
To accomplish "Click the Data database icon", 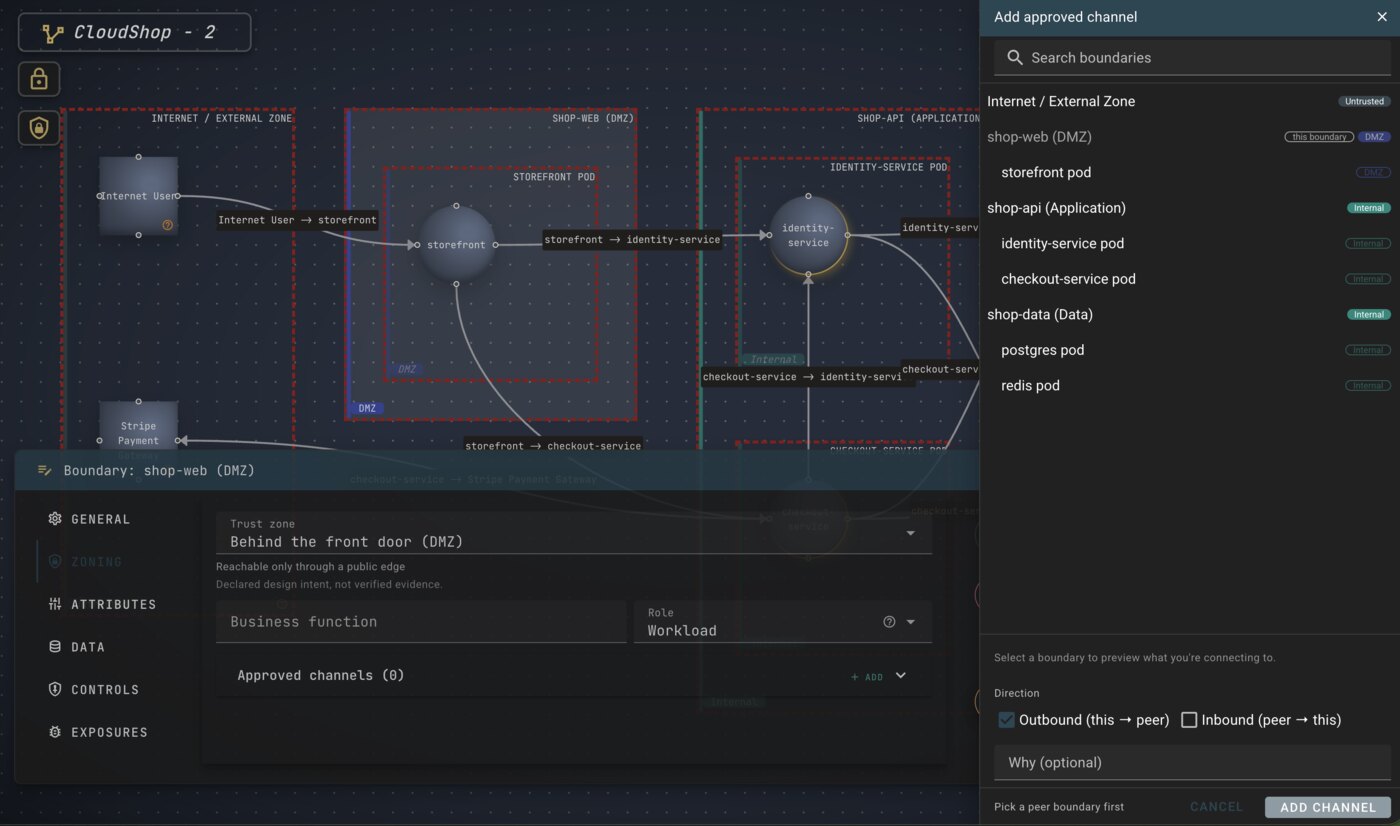I will tap(55, 647).
